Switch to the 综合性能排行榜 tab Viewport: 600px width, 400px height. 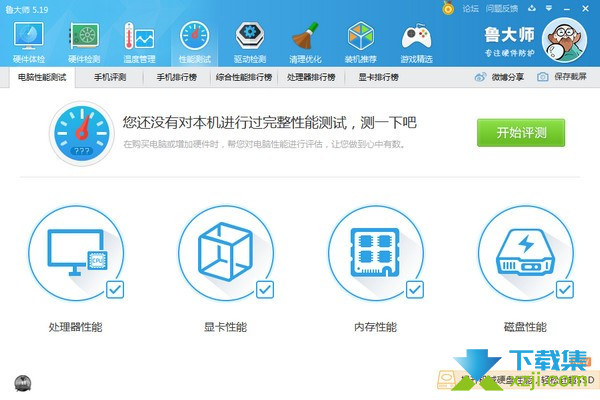tap(244, 77)
